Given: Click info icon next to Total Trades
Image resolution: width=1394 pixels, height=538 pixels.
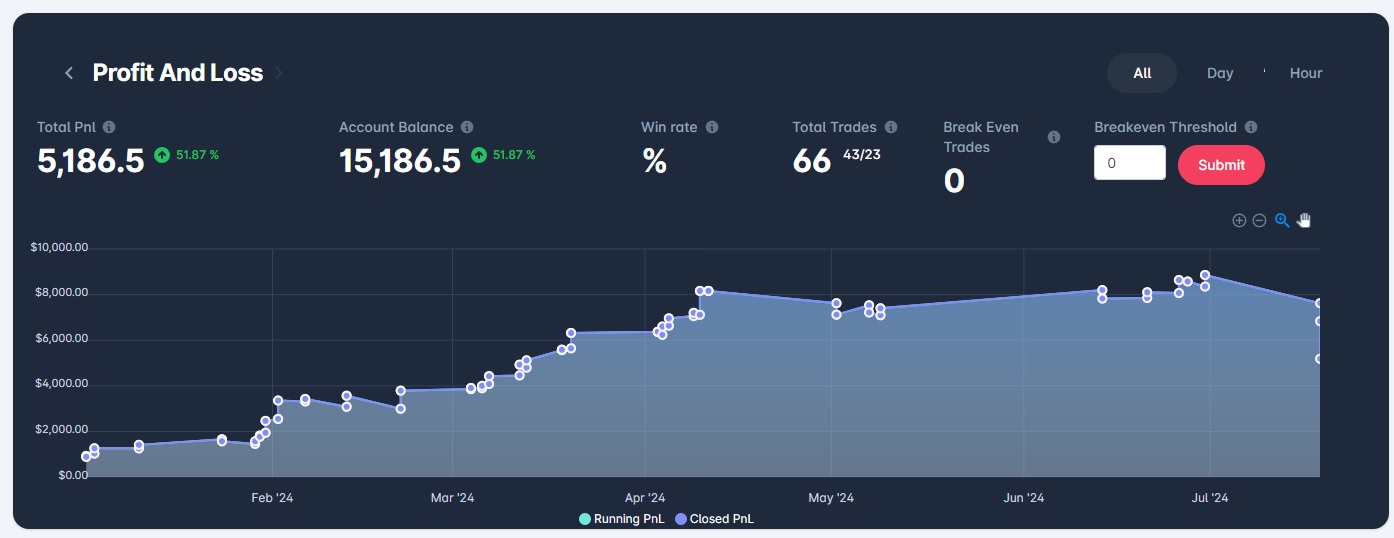Looking at the screenshot, I should coord(891,127).
